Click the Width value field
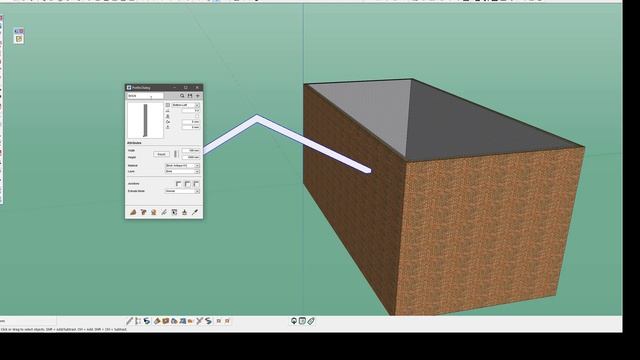Image resolution: width=640 pixels, height=360 pixels. [191, 151]
